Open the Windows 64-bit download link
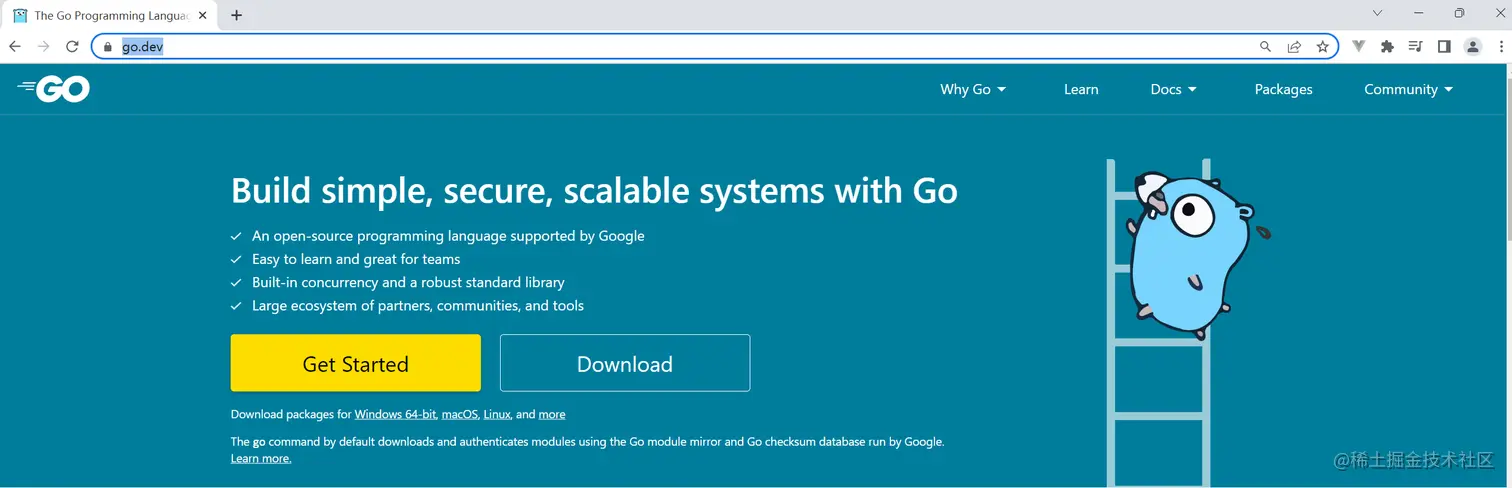 click(395, 414)
